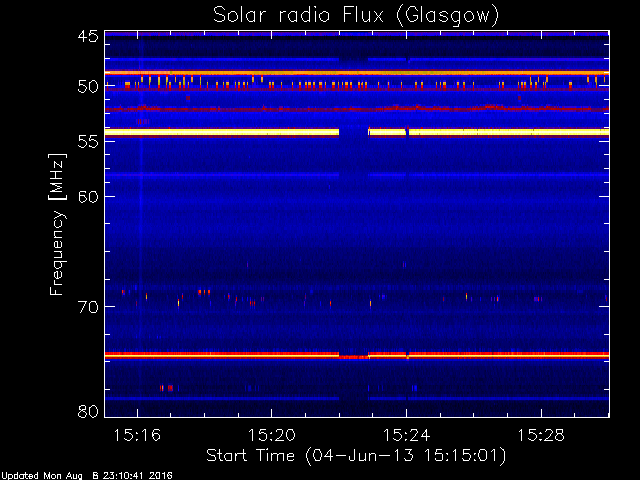Image resolution: width=640 pixels, height=480 pixels.
Task: Click the 'Frequency [MHz]' axis title
Action: (57, 224)
